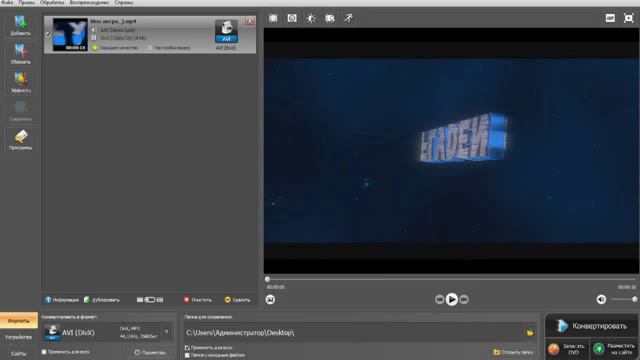Click the Дублировать button
The image size is (640, 360).
click(102, 300)
